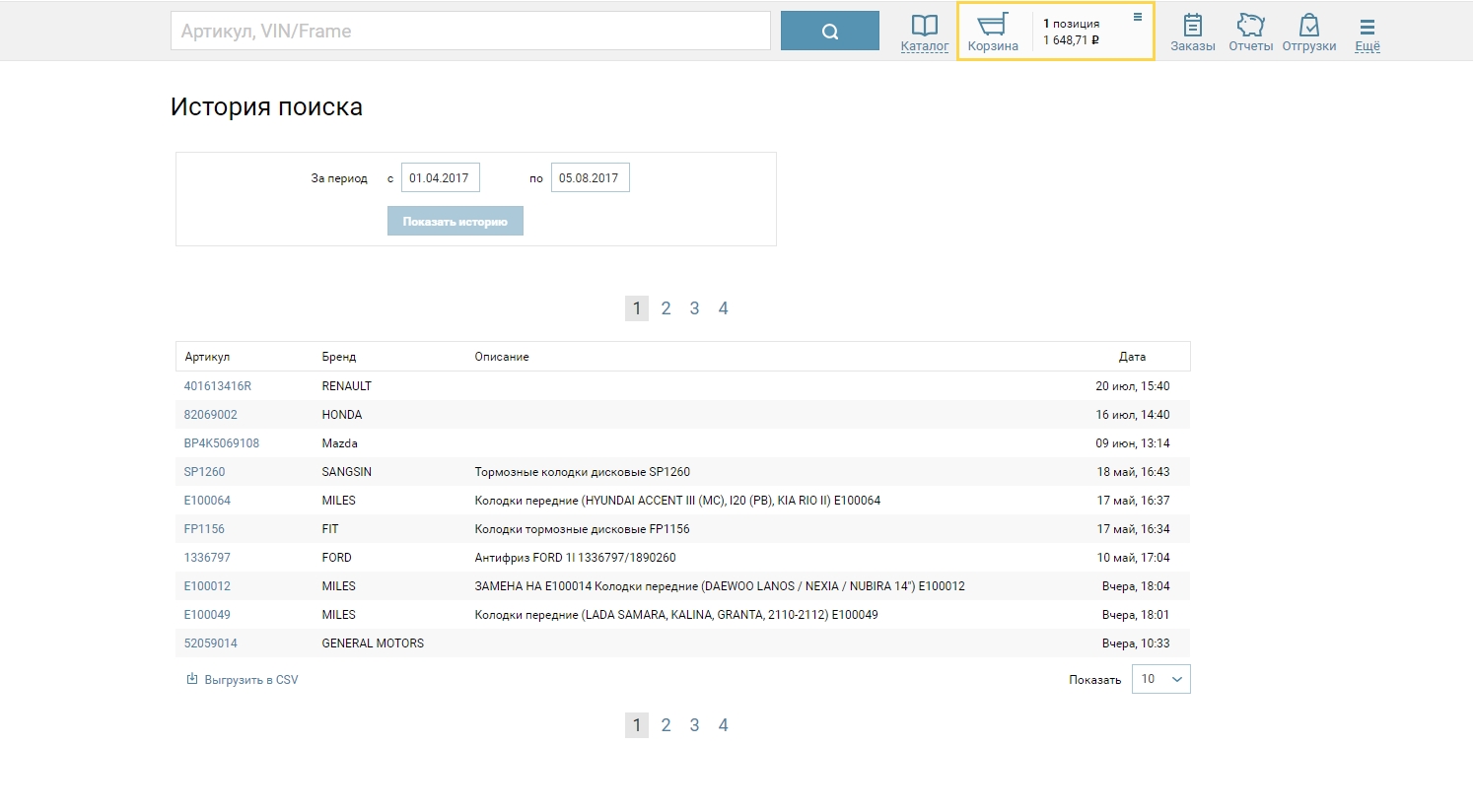Image resolution: width=1473 pixels, height=812 pixels.
Task: Click description Антифриз FORD 1l 1336797/1890260
Action: [x=576, y=558]
